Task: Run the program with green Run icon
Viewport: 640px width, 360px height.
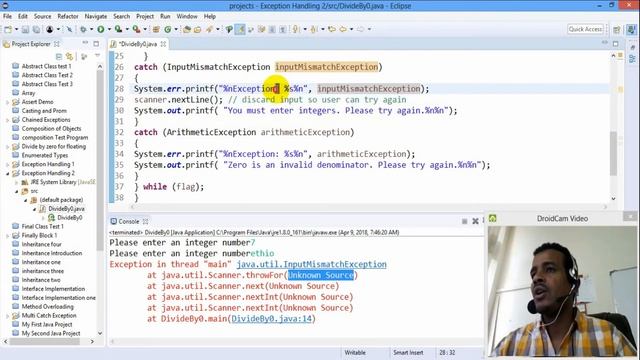Action: pyautogui.click(x=100, y=29)
